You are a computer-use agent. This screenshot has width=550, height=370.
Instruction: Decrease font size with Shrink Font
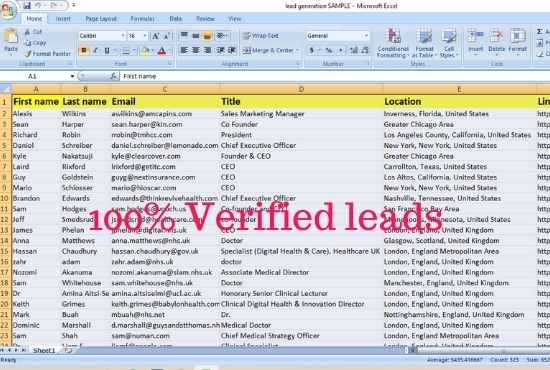[167, 36]
